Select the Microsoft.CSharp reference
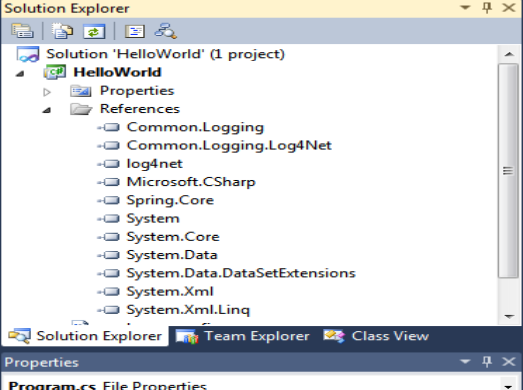Screen dimensions: 523x390 (x=191, y=182)
